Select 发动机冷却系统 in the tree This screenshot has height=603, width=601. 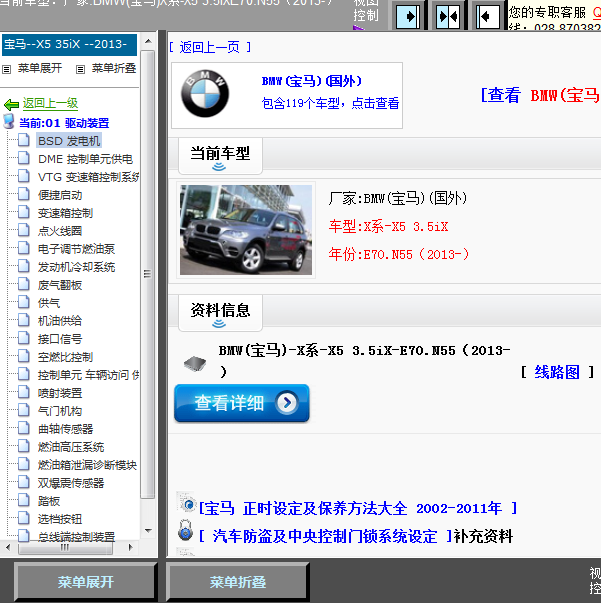76,267
